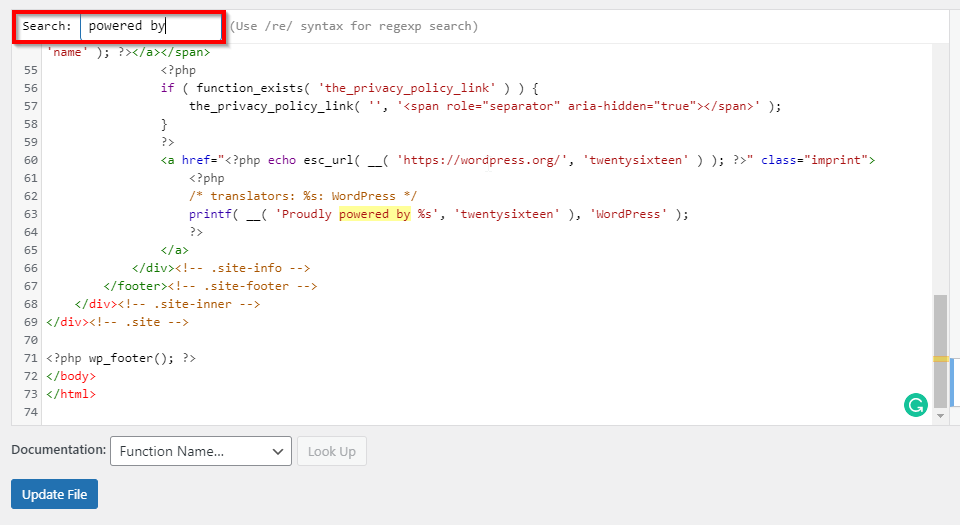This screenshot has width=960, height=525.
Task: Click 'https://wordpress.org/' string on line 60
Action: point(482,160)
